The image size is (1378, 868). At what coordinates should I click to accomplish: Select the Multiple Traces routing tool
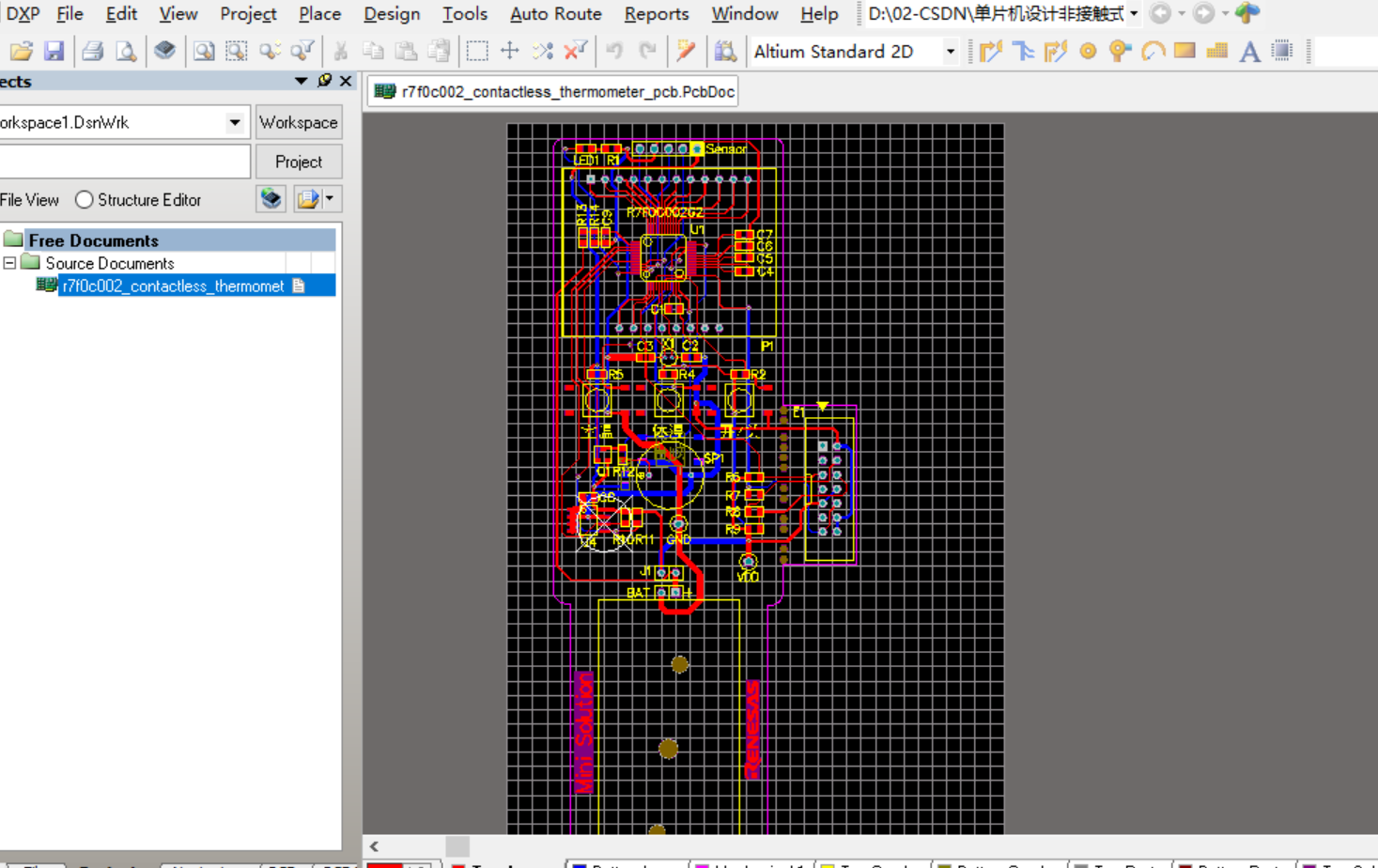tap(1055, 51)
